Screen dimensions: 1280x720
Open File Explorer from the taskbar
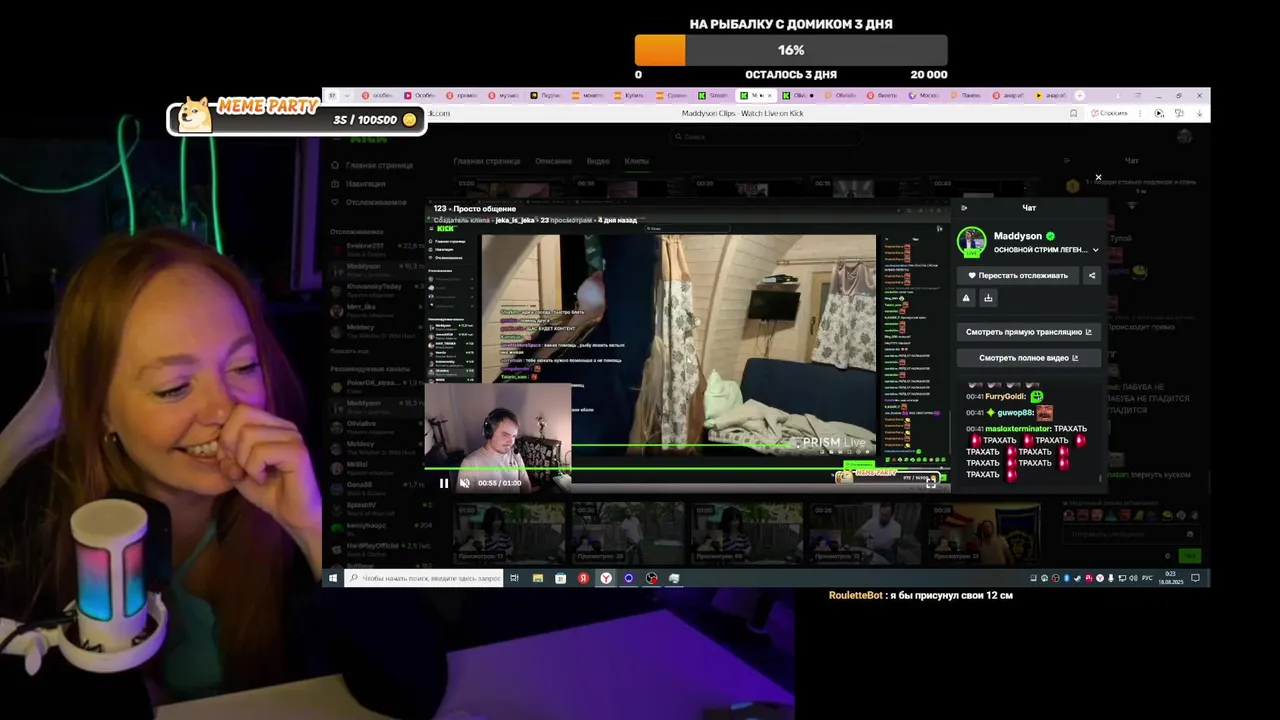click(538, 578)
